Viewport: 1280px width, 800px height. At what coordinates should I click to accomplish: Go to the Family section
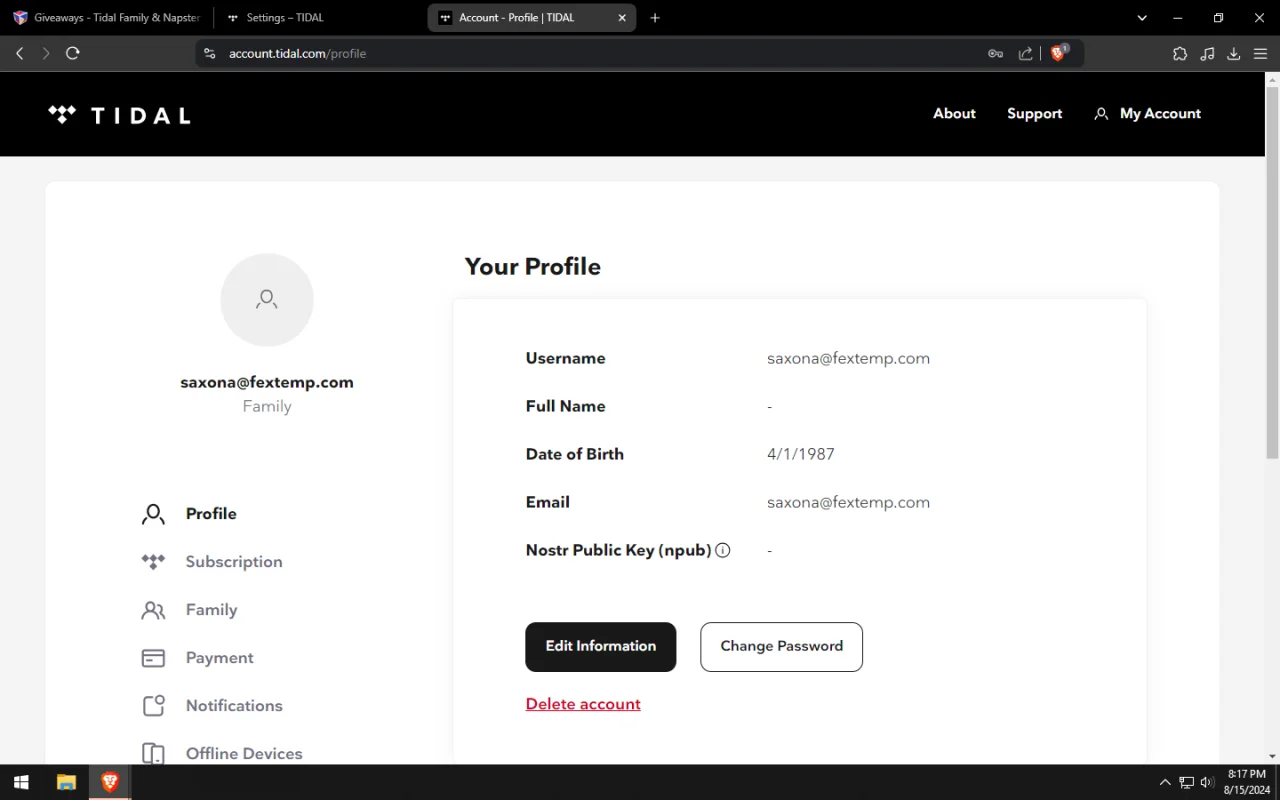pyautogui.click(x=212, y=610)
